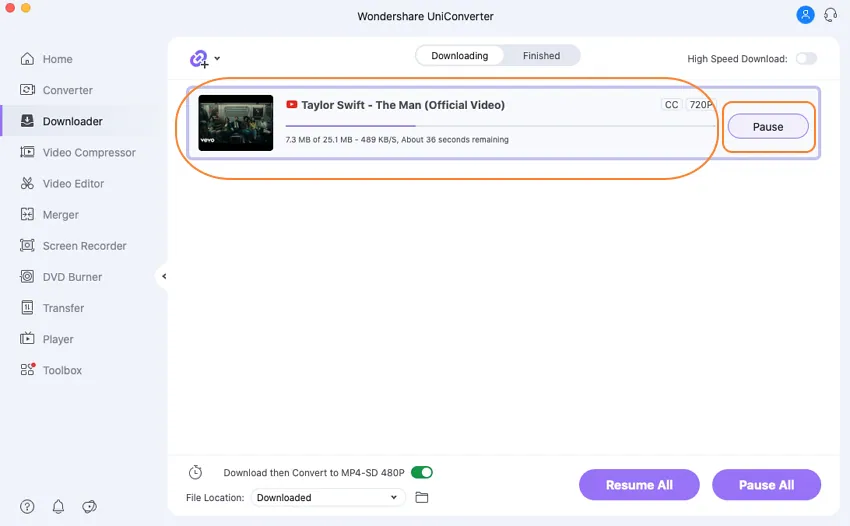The image size is (850, 526).
Task: Collapse the sidebar with the arrow
Action: pyautogui.click(x=164, y=277)
